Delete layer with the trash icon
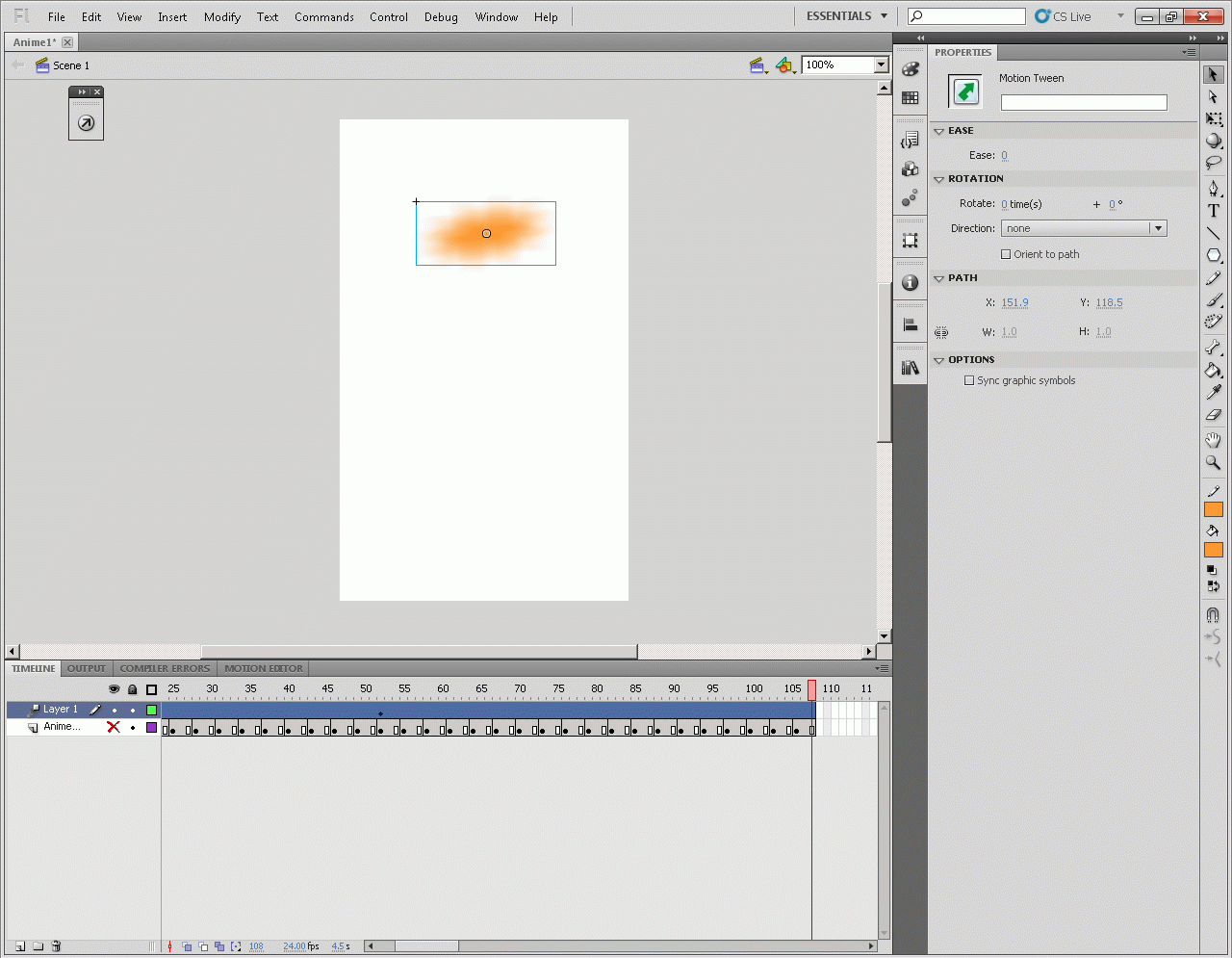The height and width of the screenshot is (958, 1232). pos(56,946)
